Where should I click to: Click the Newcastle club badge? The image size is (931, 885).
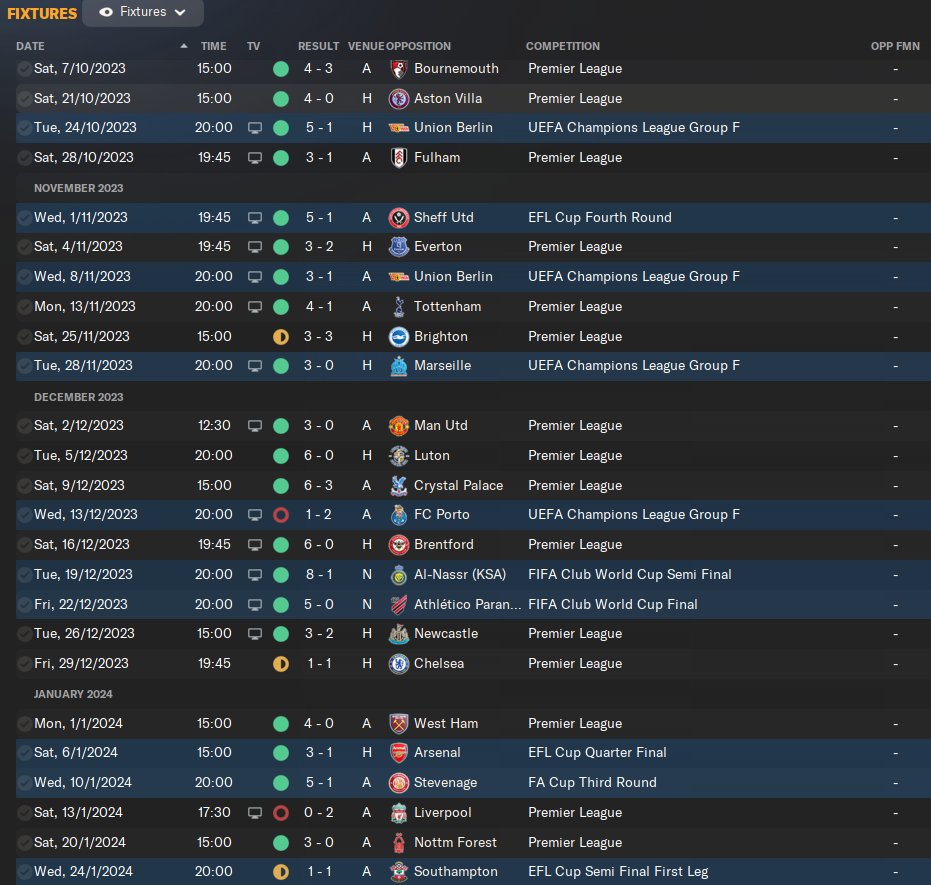[398, 634]
